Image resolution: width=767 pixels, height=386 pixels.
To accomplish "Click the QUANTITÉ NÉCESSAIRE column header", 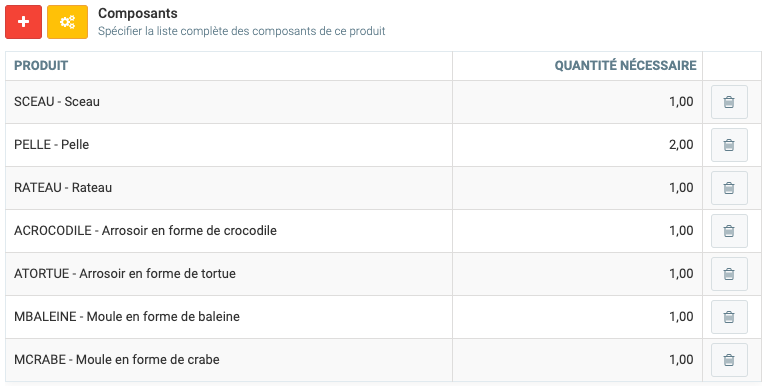I will tap(625, 66).
